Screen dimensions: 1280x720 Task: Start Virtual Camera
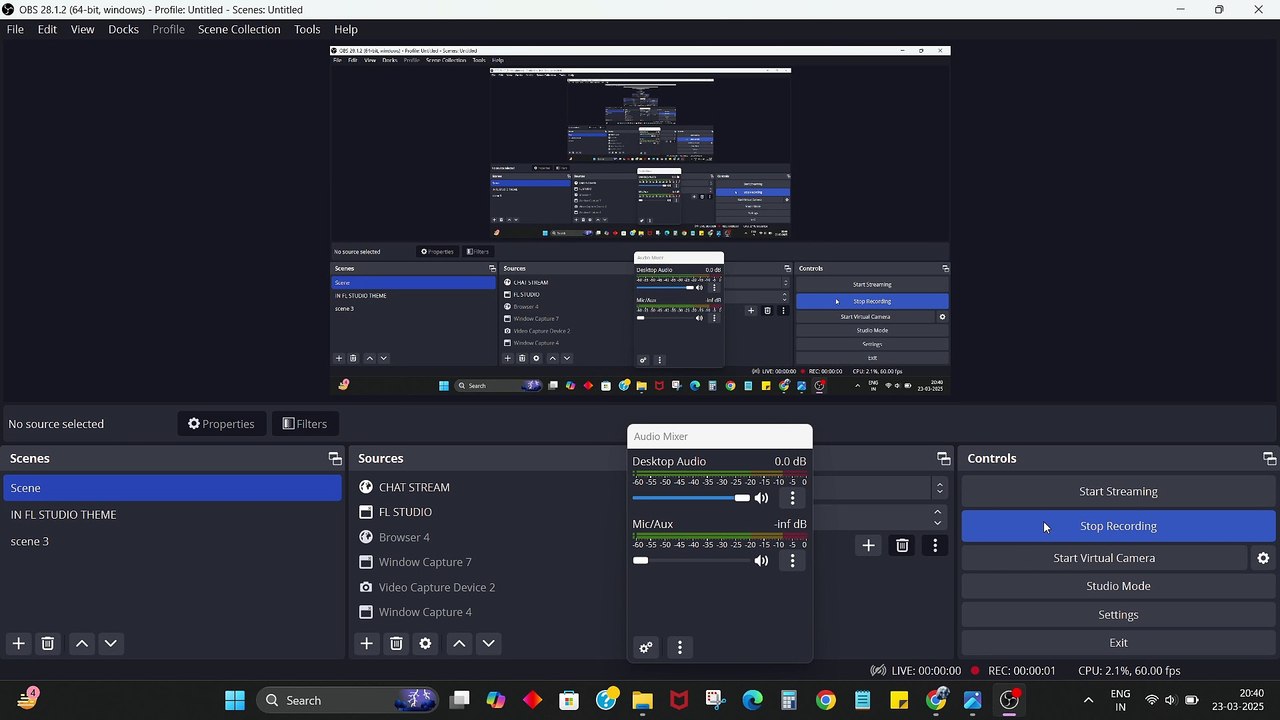(x=1104, y=558)
